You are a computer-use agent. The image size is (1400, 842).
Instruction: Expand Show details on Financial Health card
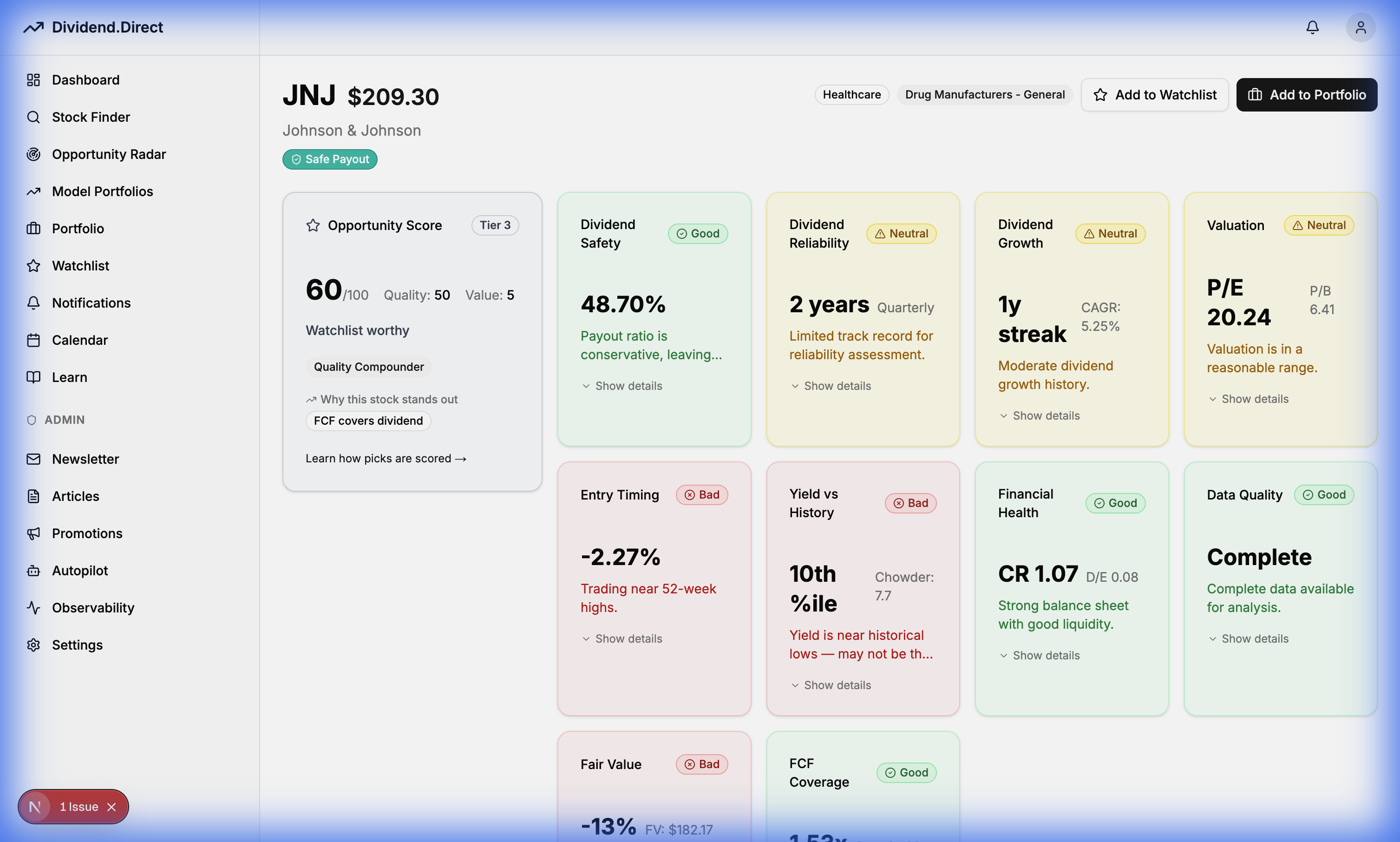tap(1039, 655)
